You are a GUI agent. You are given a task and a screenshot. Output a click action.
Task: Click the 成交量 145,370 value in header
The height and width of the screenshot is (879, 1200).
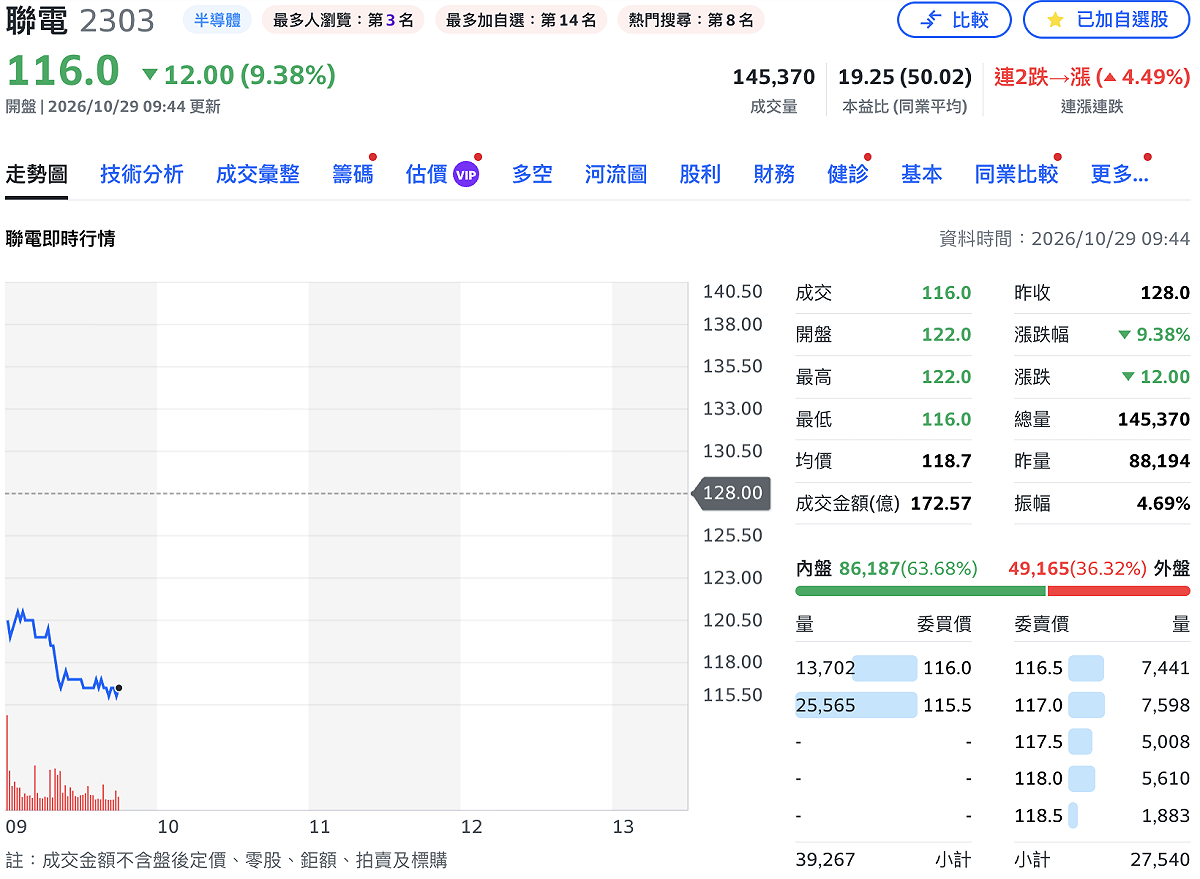click(774, 77)
